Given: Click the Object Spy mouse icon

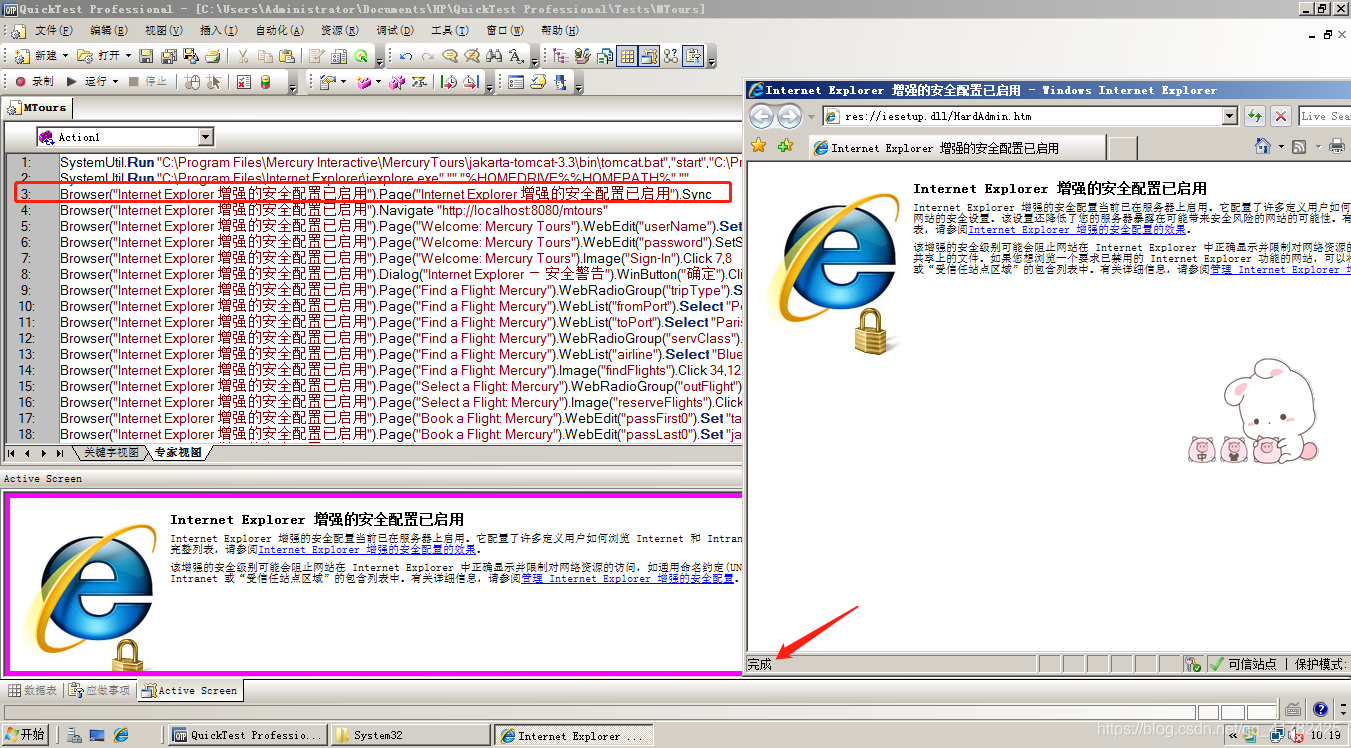Looking at the screenshot, I should pyautogui.click(x=192, y=81).
